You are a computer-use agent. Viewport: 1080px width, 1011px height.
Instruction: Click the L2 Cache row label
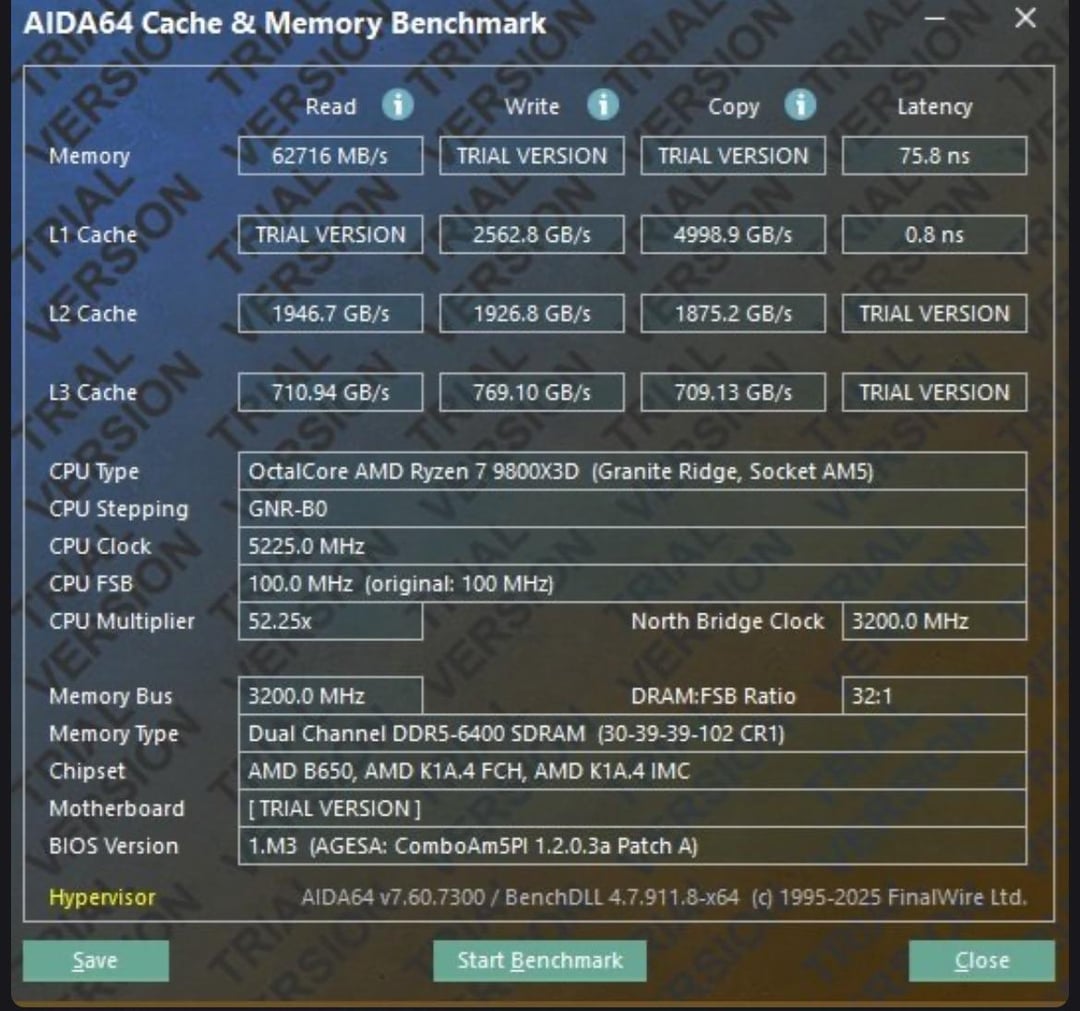point(92,313)
